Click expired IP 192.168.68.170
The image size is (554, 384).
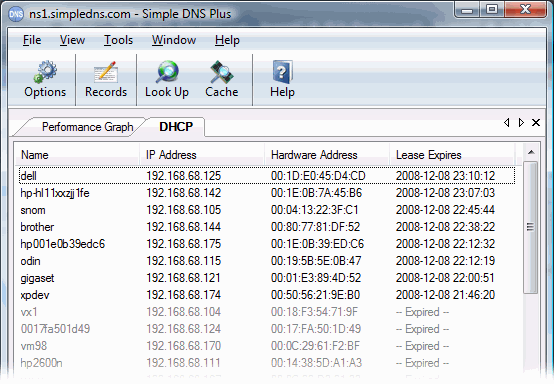click(x=183, y=346)
